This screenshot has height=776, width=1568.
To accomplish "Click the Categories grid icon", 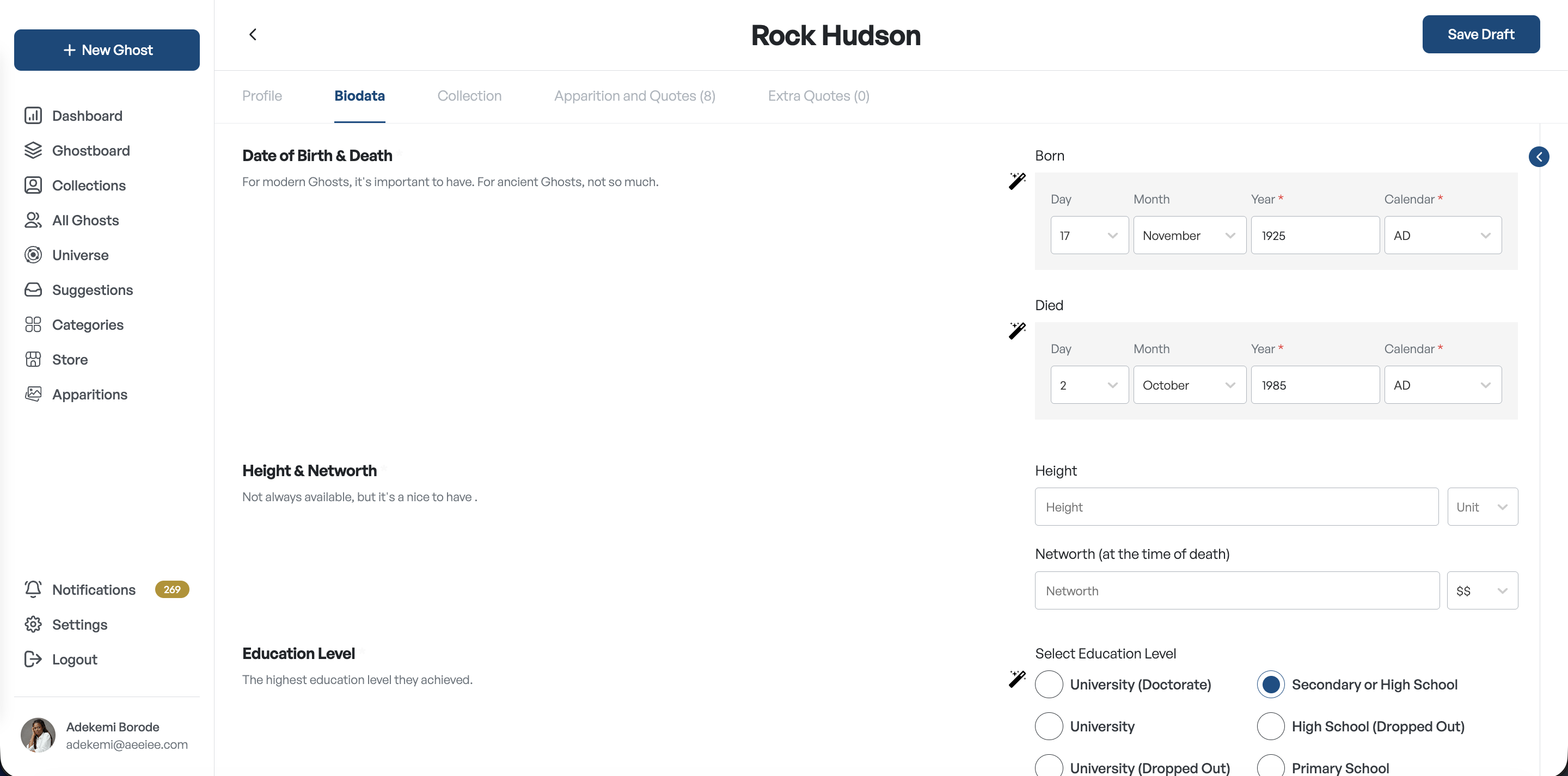I will [x=33, y=324].
